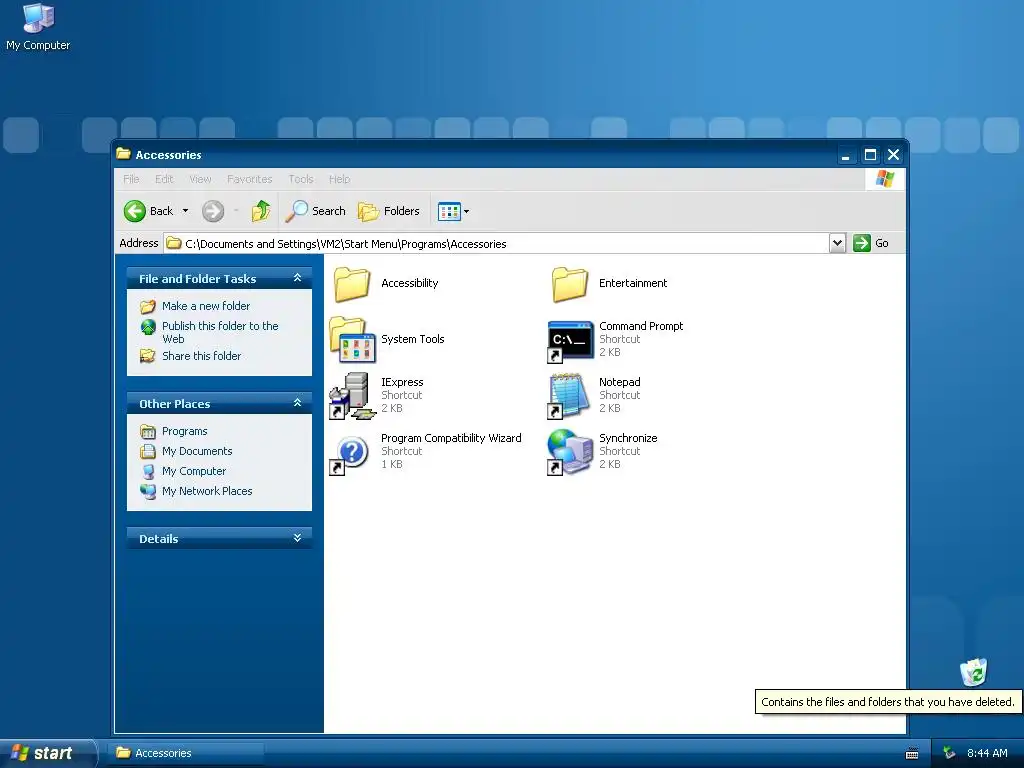Open the Tools menu
Image resolution: width=1024 pixels, height=768 pixels.
(300, 179)
